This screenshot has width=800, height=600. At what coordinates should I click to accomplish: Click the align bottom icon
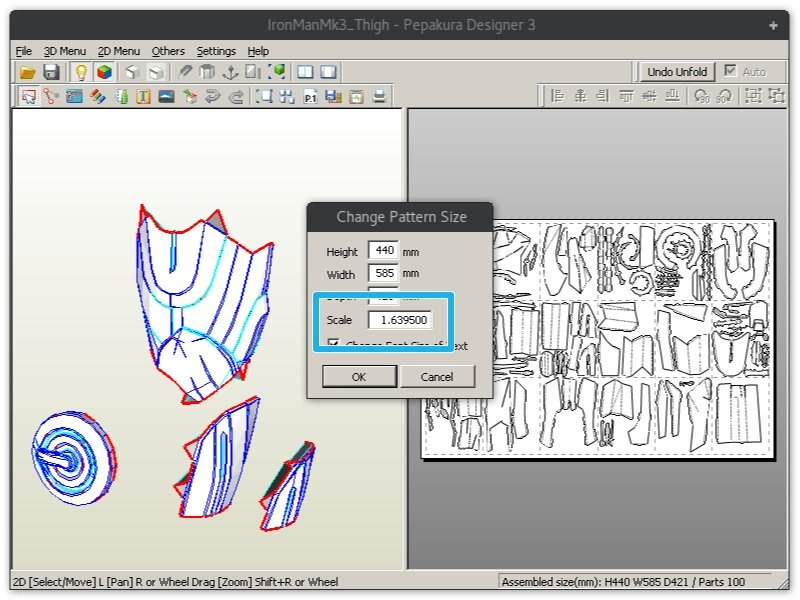(672, 96)
